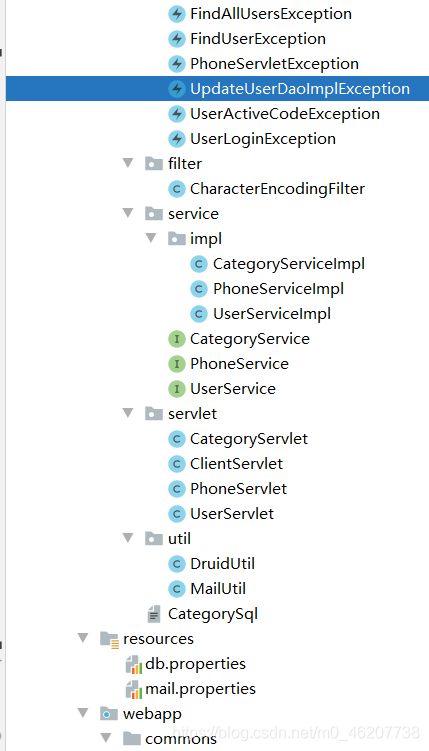Click the UserService interface icon
The width and height of the screenshot is (429, 751).
[x=177, y=389]
